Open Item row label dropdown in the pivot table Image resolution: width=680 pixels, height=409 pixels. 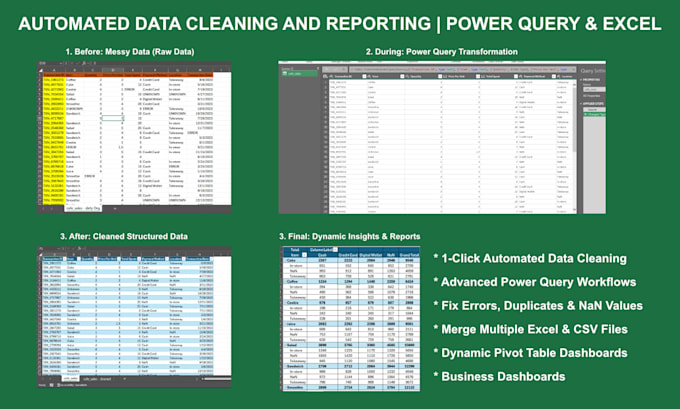pyautogui.click(x=304, y=255)
